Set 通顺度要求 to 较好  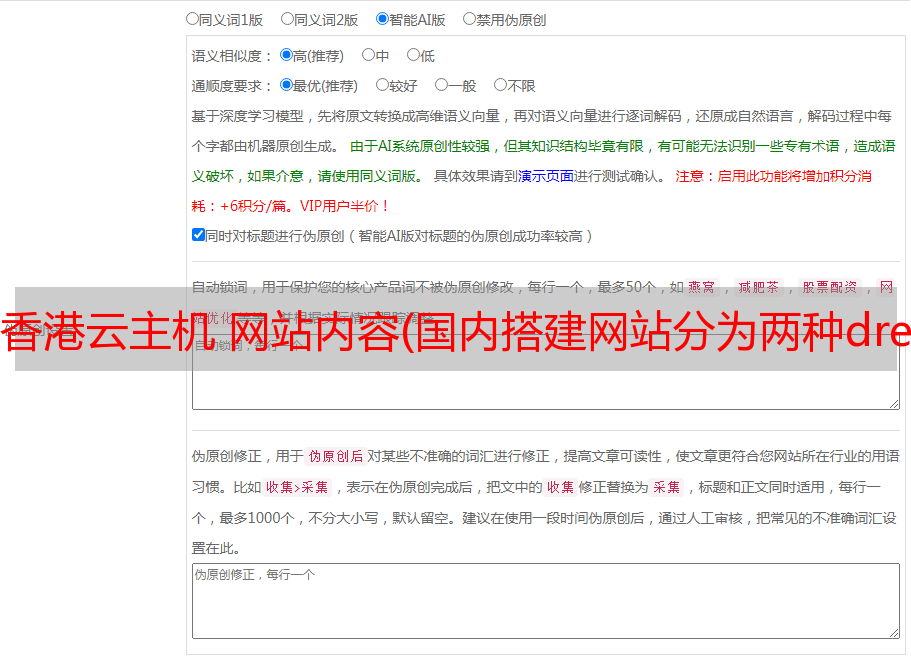coord(382,85)
